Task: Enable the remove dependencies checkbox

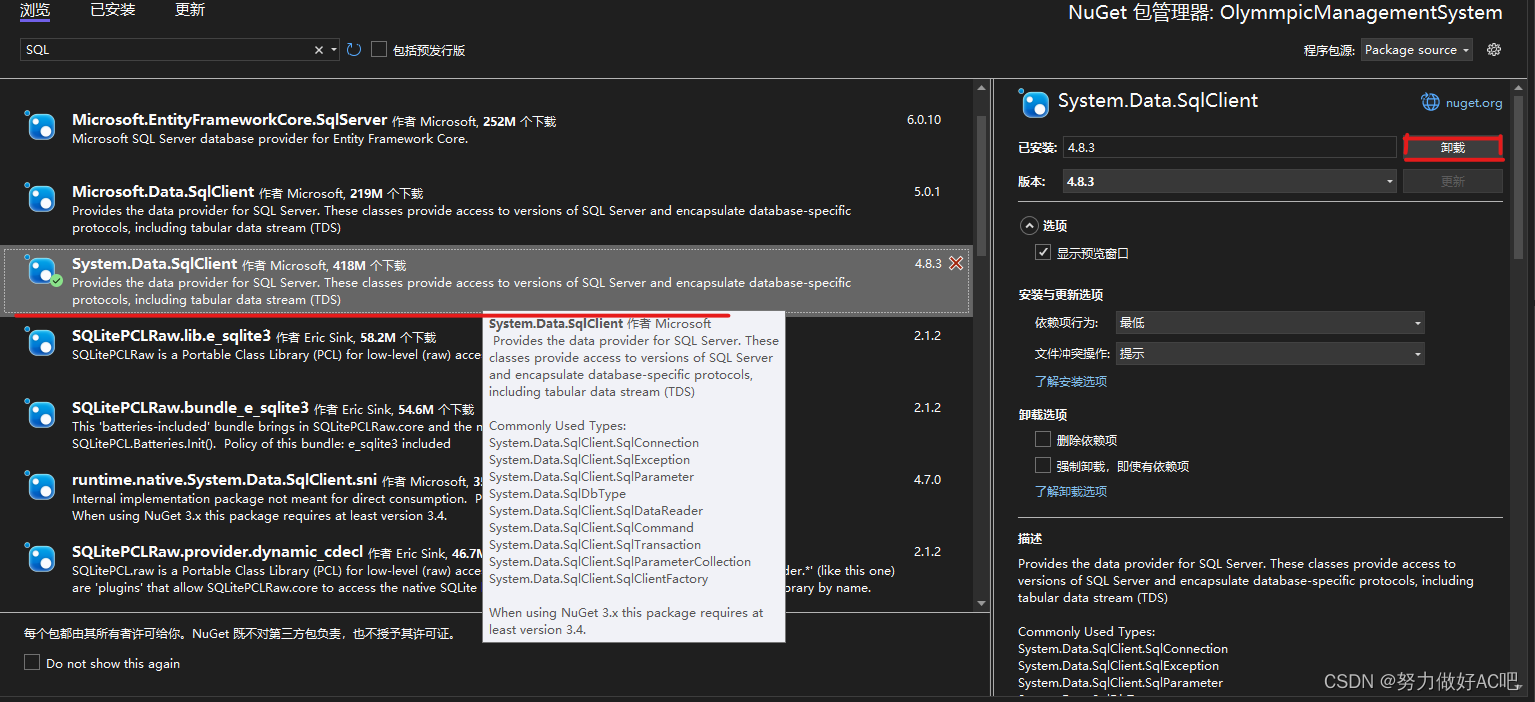Action: [x=1043, y=439]
